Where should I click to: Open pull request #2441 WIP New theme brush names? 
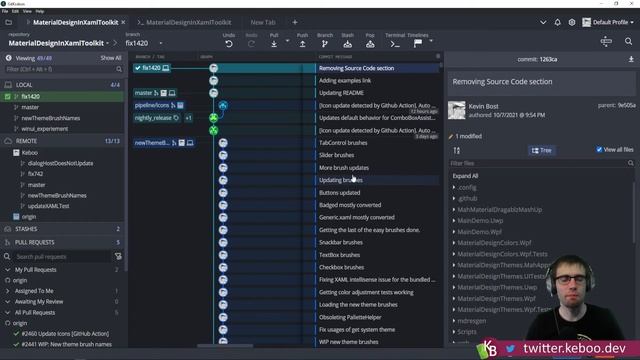pyautogui.click(x=67, y=344)
